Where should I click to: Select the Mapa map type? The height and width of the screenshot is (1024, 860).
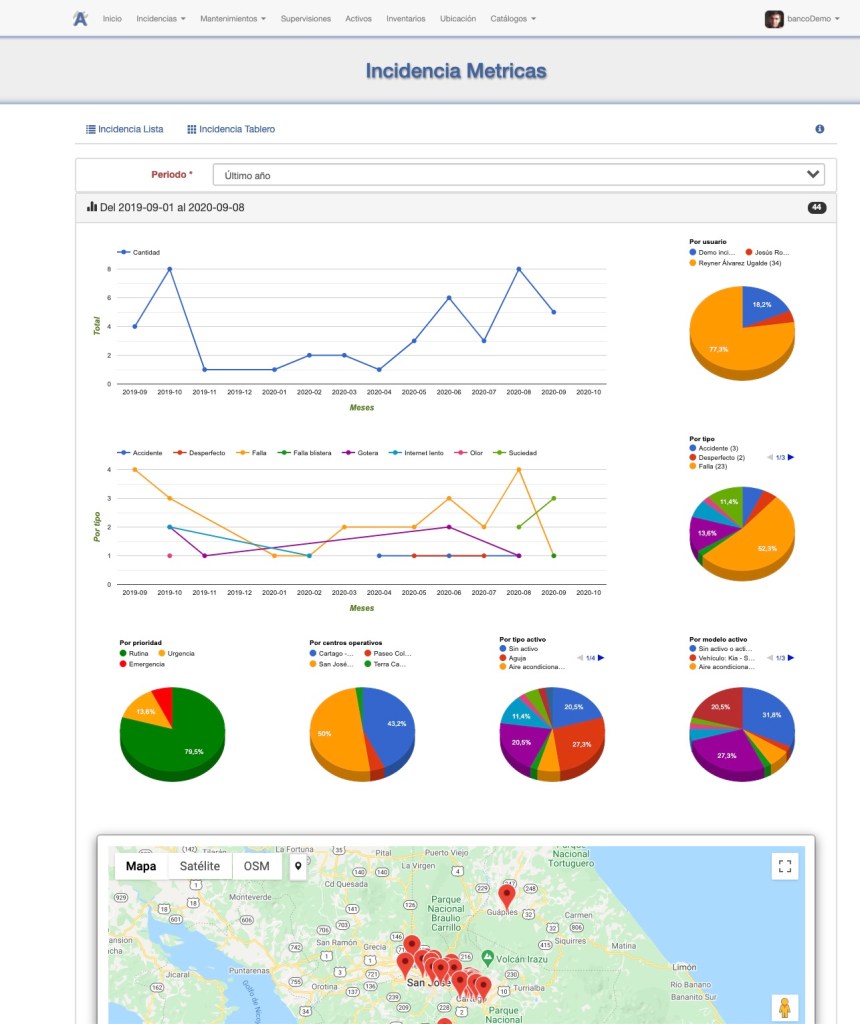tap(140, 866)
